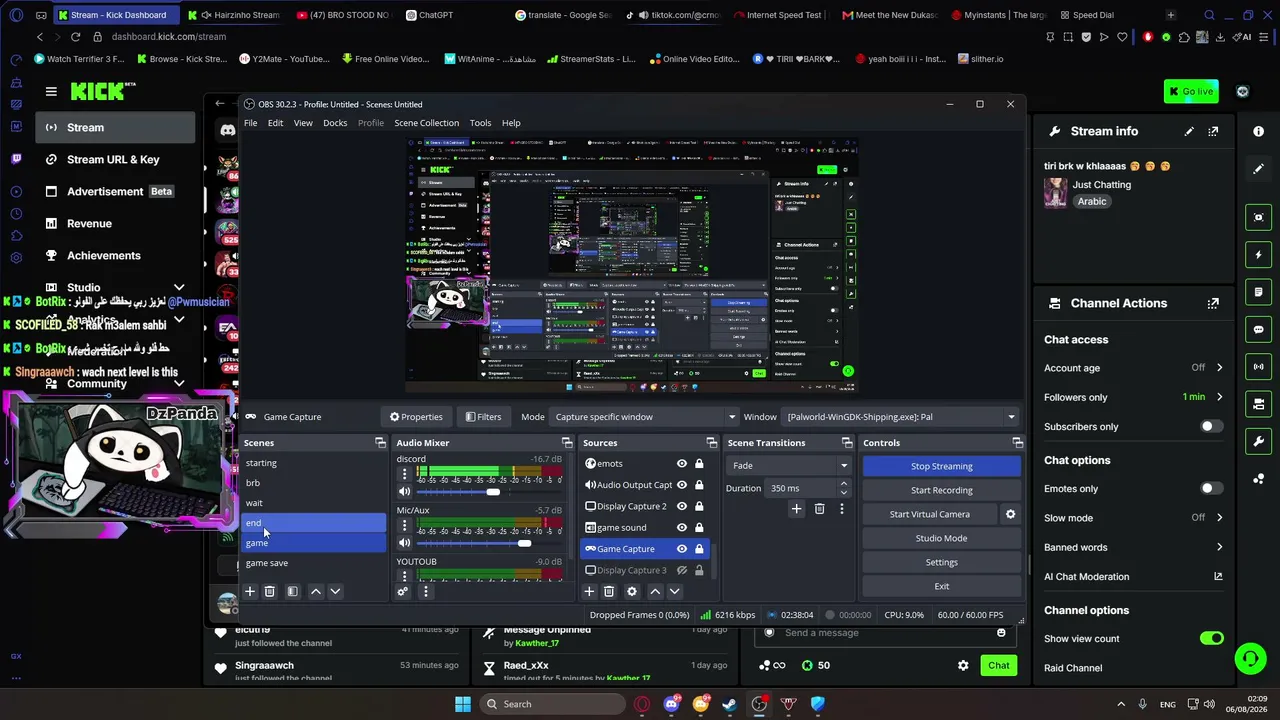Expand Slow mode chat setting
This screenshot has width=1280, height=720.
[1219, 518]
